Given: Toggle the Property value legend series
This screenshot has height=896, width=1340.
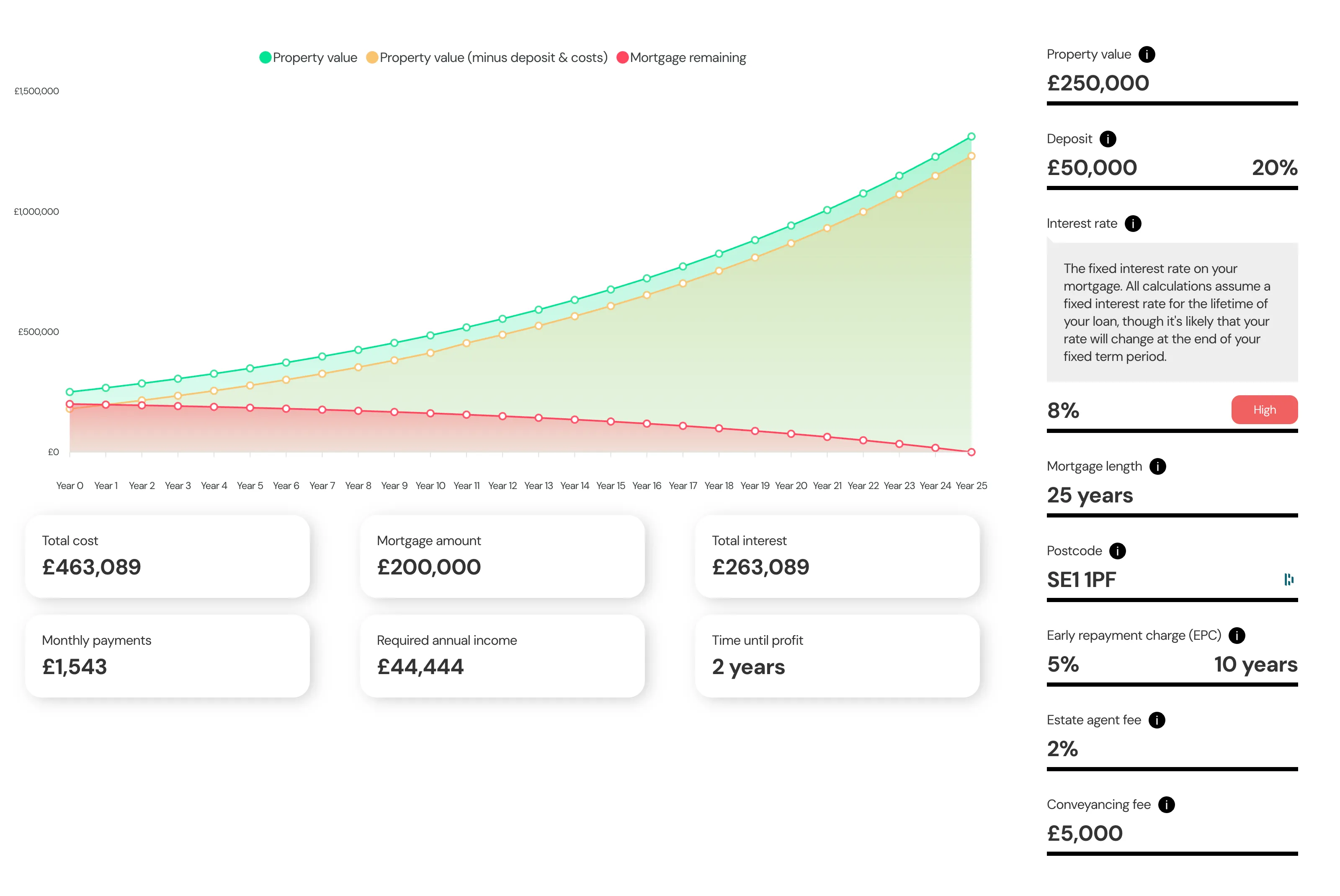Looking at the screenshot, I should pos(309,58).
